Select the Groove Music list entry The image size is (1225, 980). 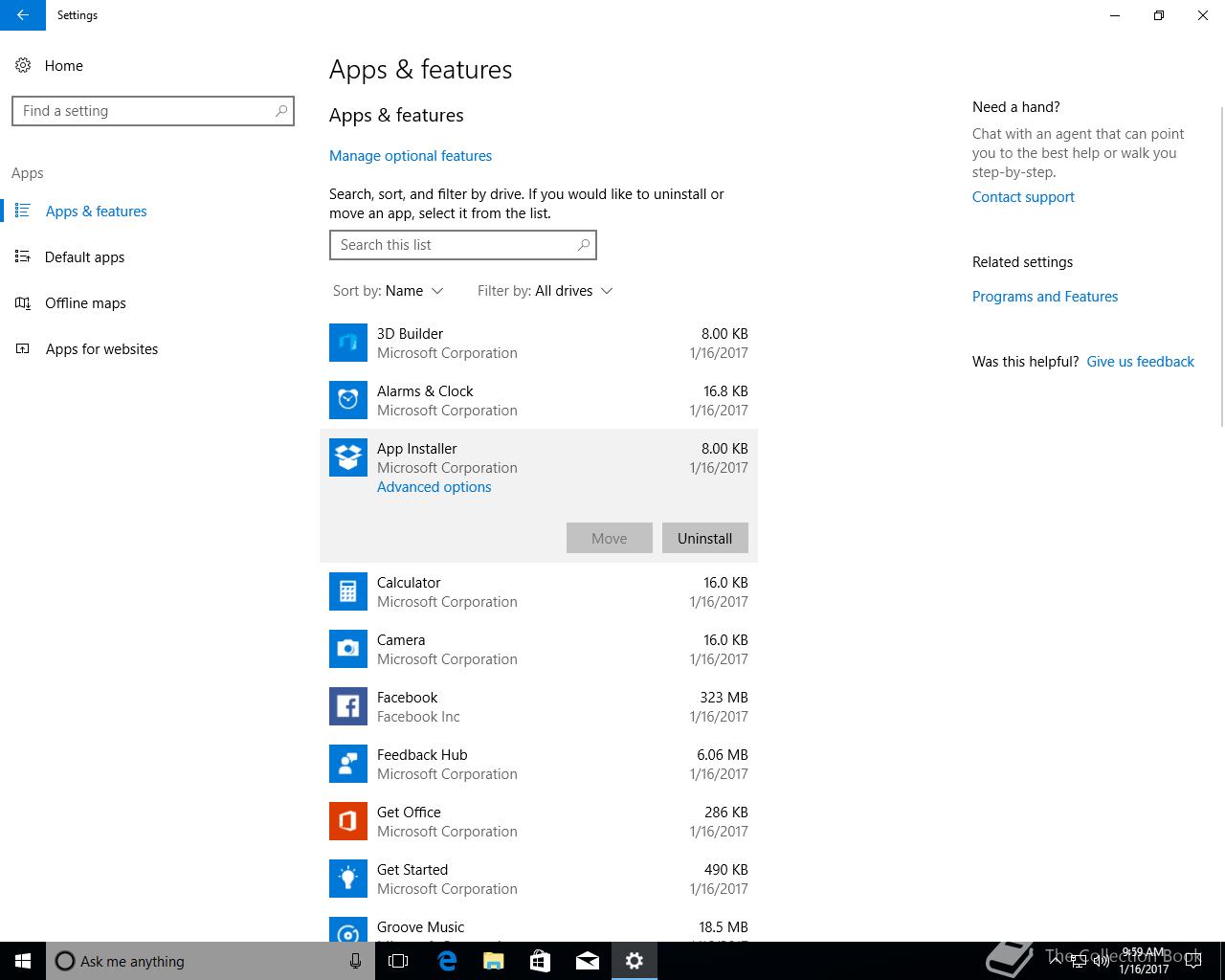(539, 925)
